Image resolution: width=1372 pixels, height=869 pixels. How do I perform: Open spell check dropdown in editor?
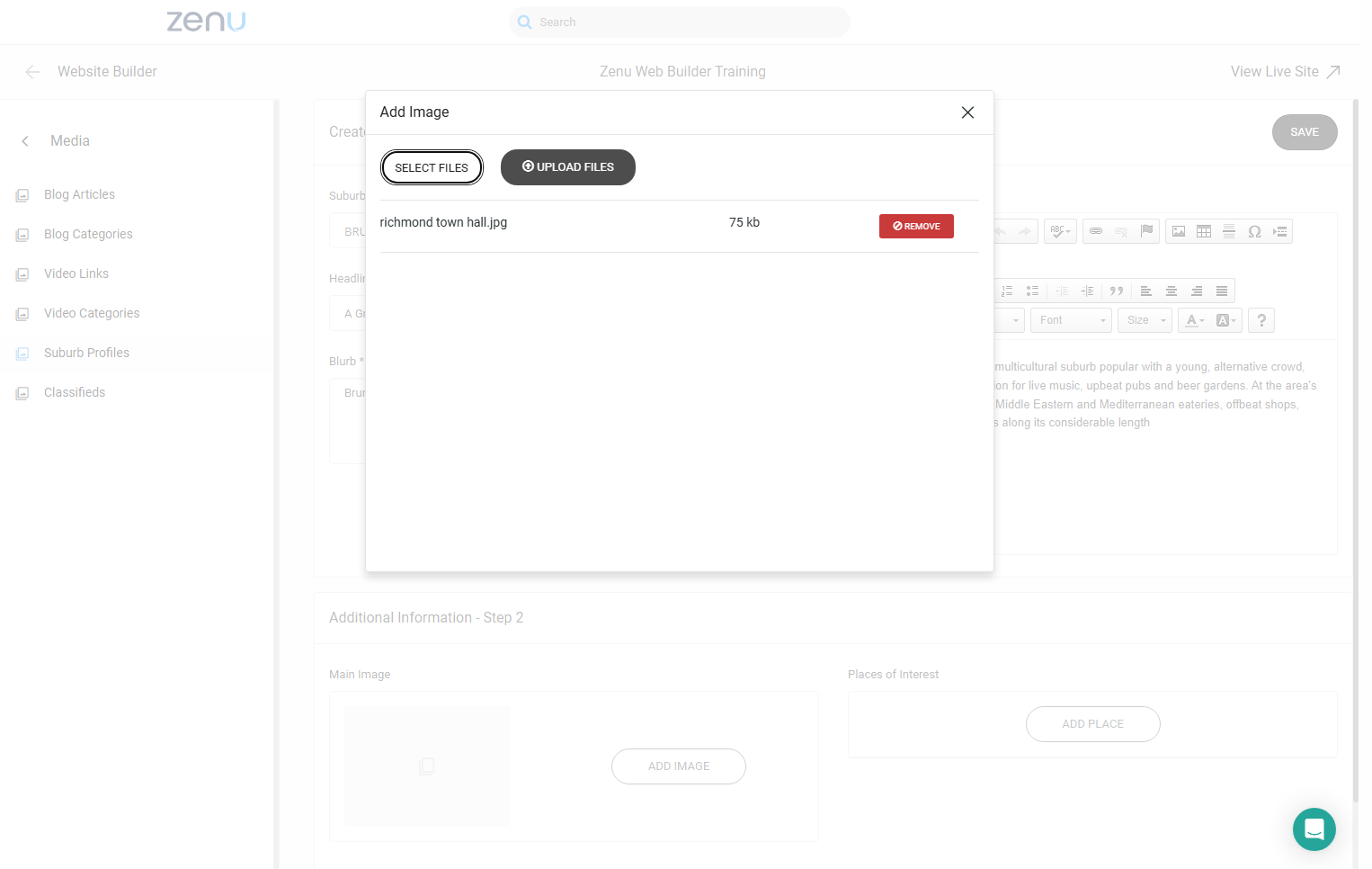(x=1061, y=231)
